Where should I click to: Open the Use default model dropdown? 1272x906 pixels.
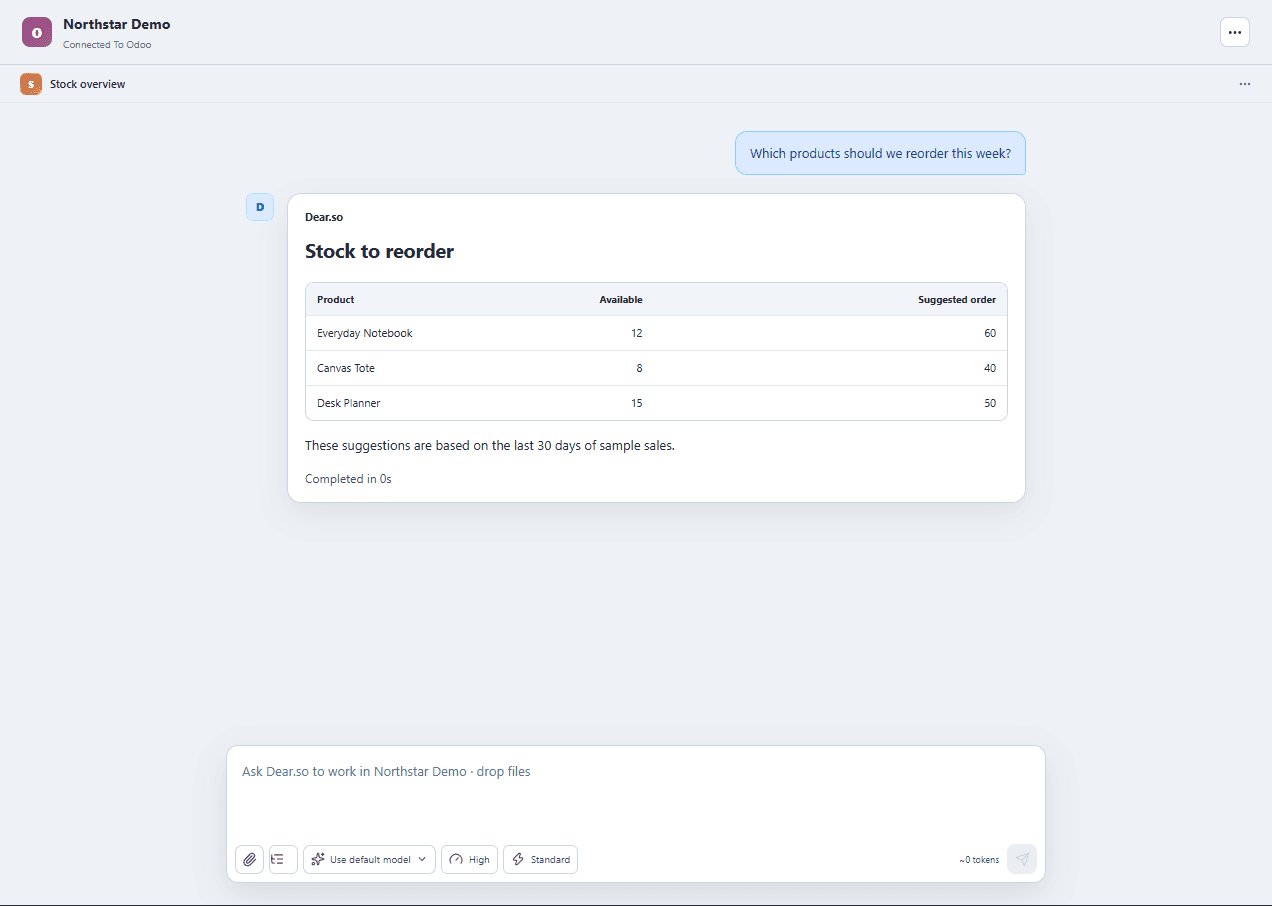(x=369, y=859)
